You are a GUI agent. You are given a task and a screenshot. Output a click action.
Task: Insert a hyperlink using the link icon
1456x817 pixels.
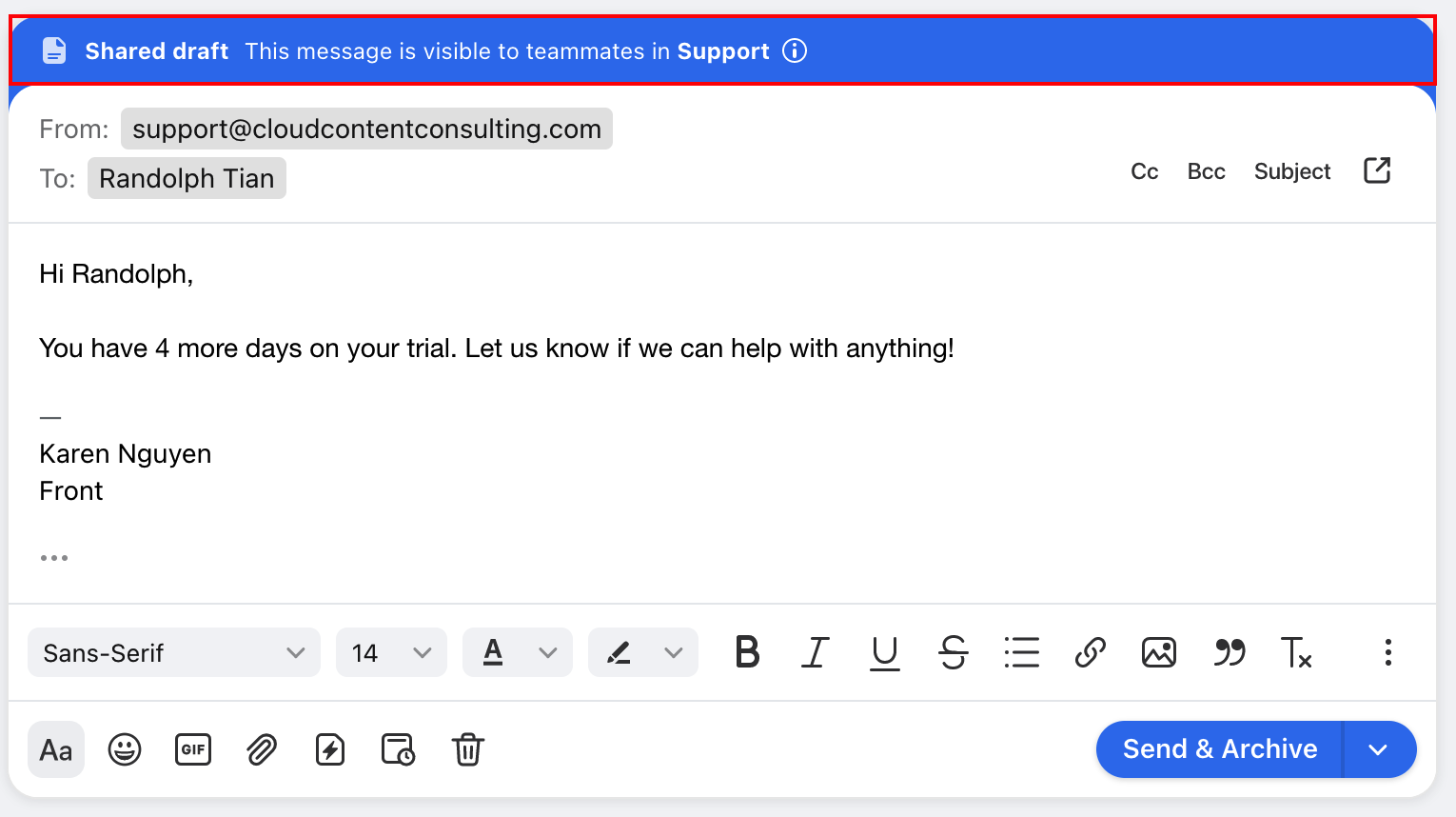(1090, 652)
